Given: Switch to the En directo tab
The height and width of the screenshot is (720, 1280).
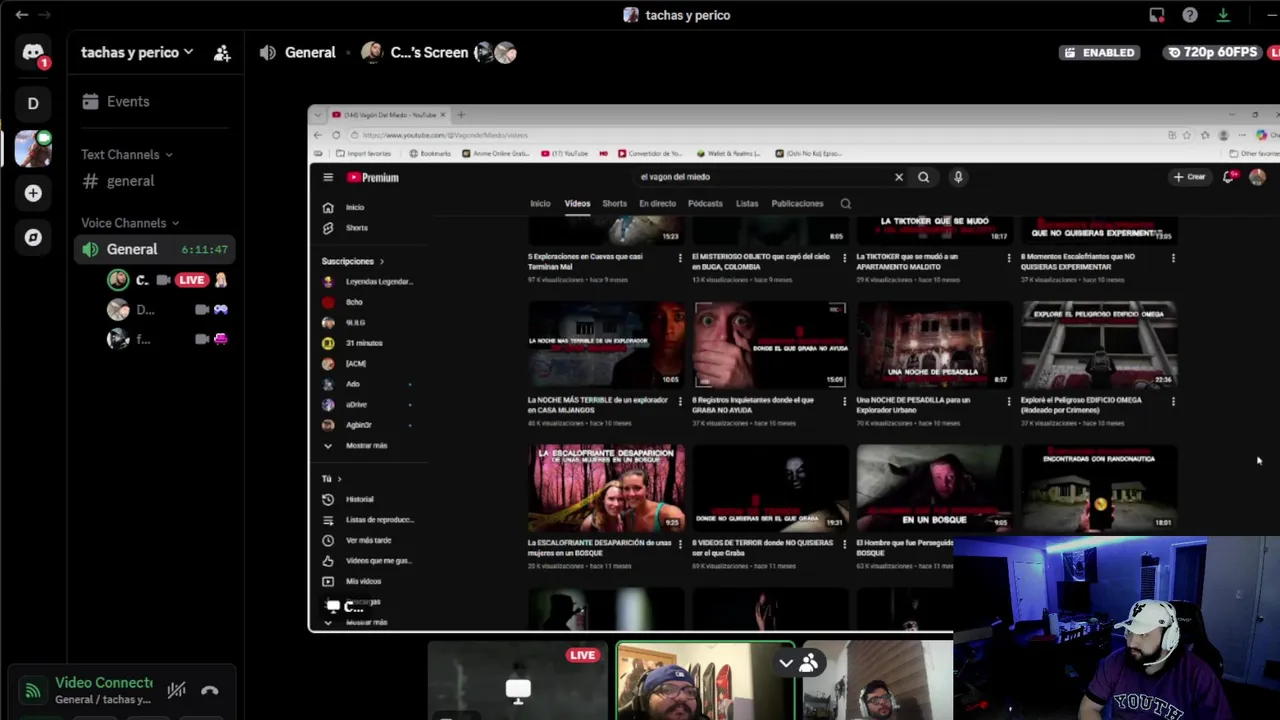Looking at the screenshot, I should (657, 204).
